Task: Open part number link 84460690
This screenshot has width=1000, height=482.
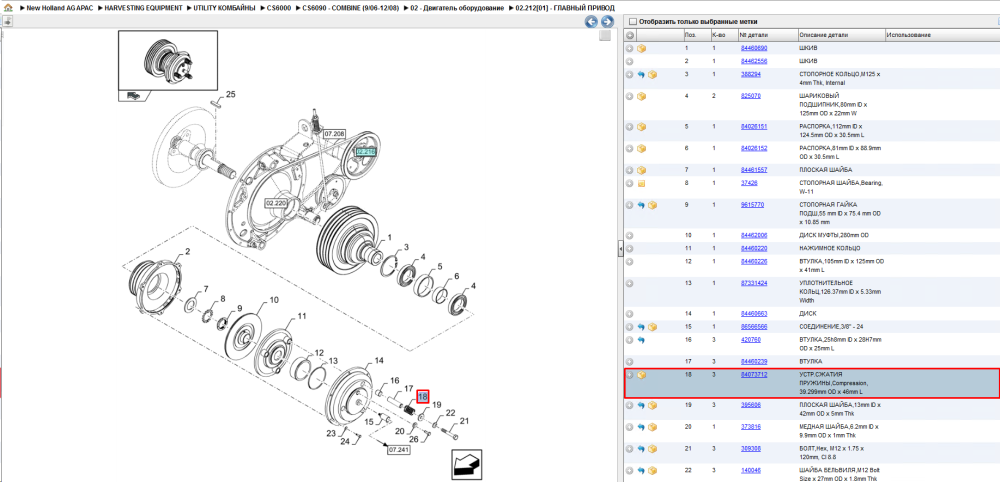Action: (754, 48)
